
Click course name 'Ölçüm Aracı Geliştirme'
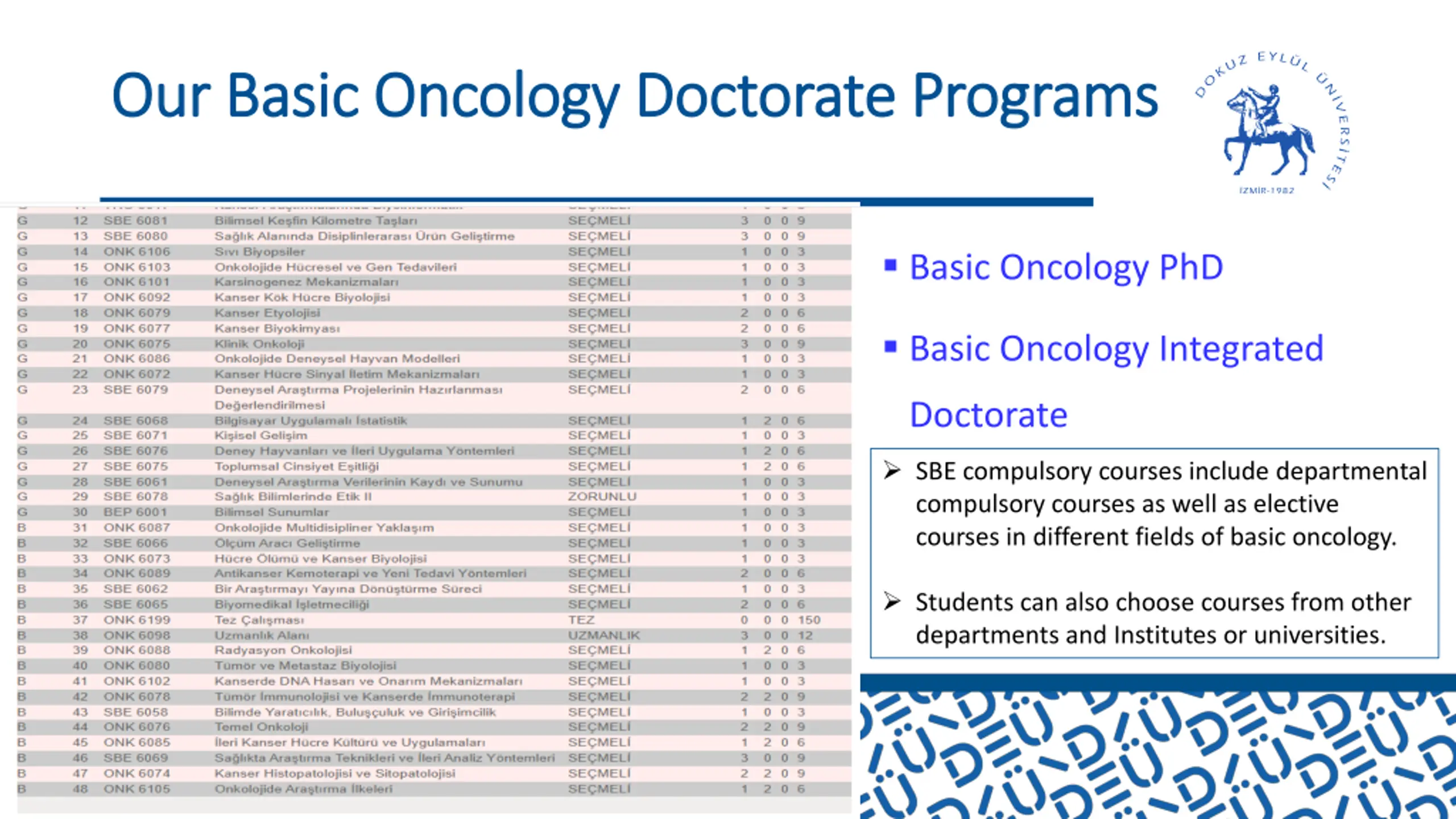click(287, 543)
